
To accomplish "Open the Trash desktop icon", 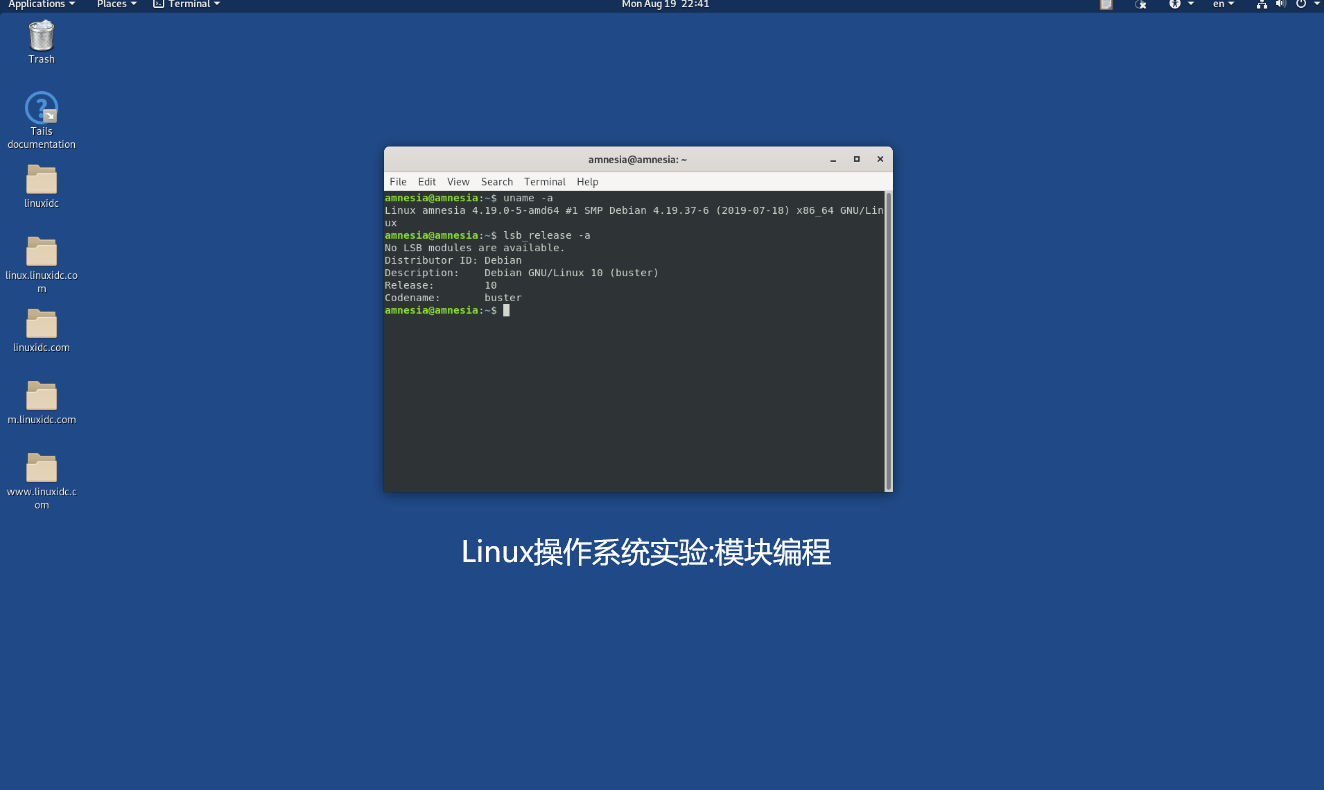I will (x=41, y=37).
